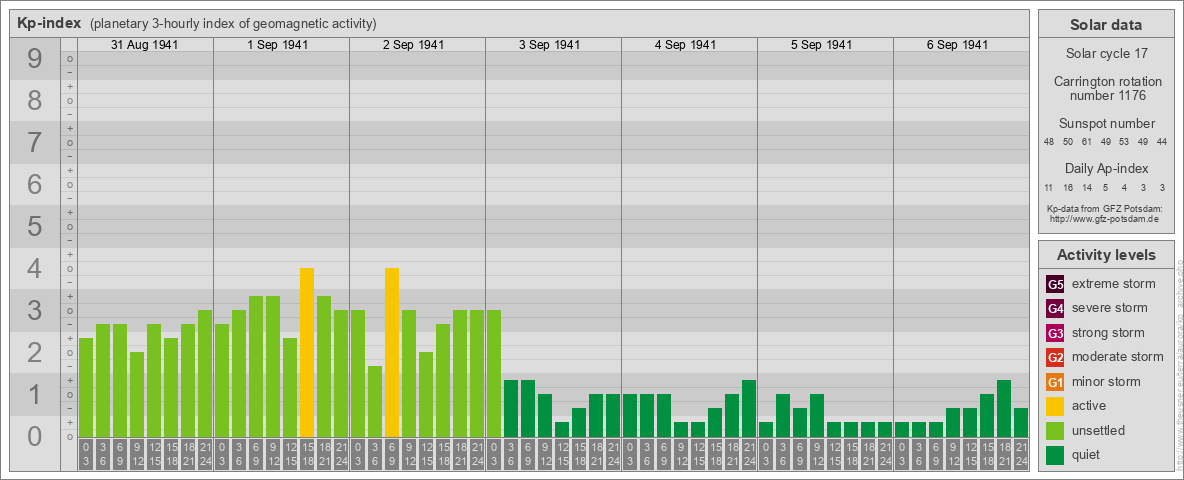Viewport: 1184px width, 480px height.
Task: Click the 18-21 bar on 6 Sep
Action: point(1004,408)
